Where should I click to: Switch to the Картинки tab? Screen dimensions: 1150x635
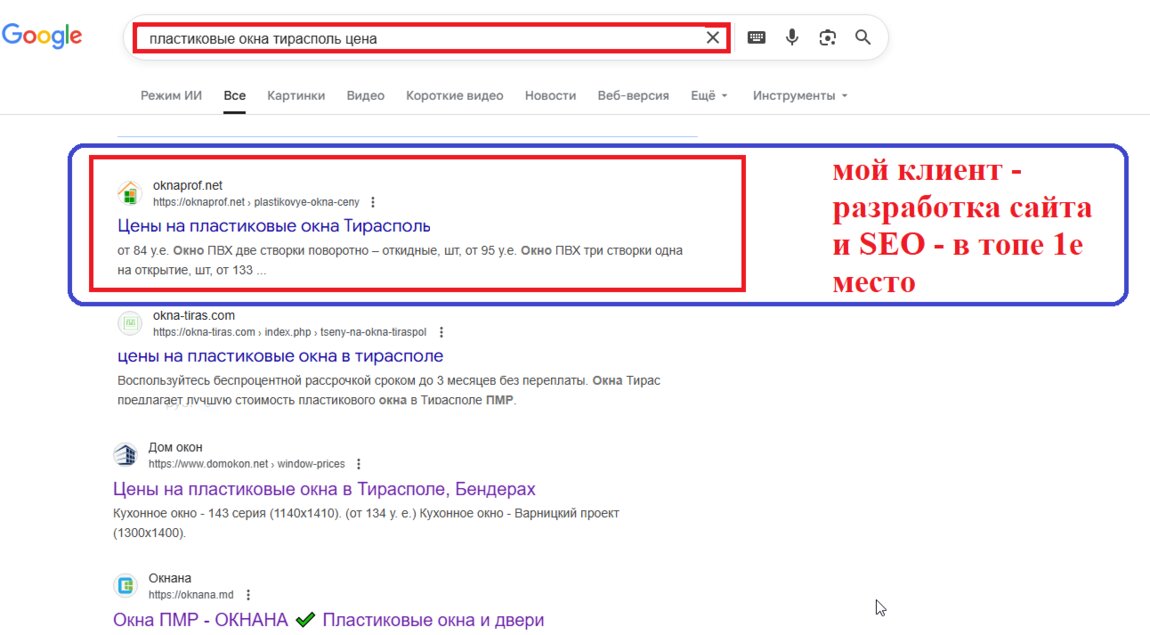coord(296,96)
